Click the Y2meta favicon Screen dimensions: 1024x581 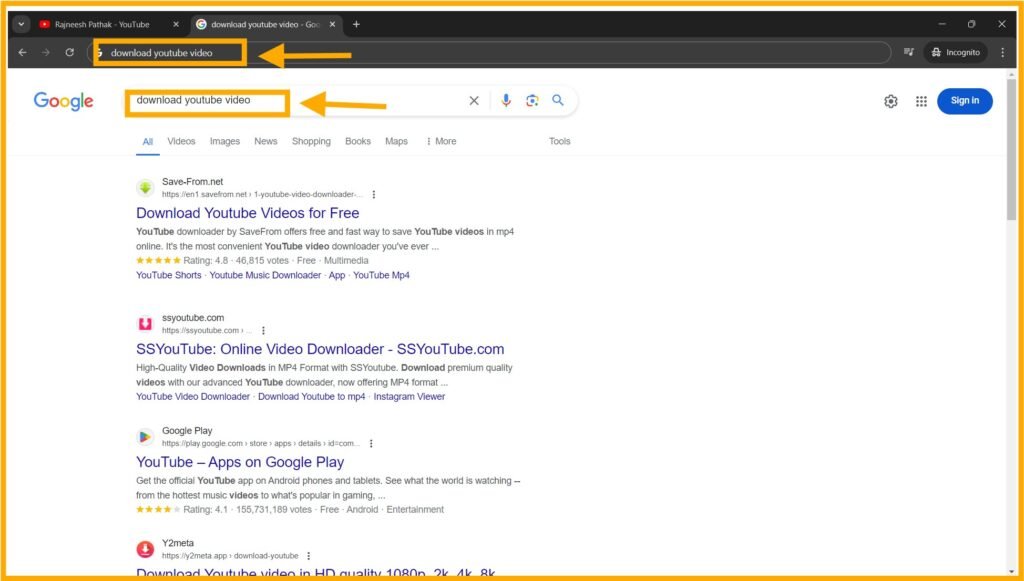pos(145,549)
